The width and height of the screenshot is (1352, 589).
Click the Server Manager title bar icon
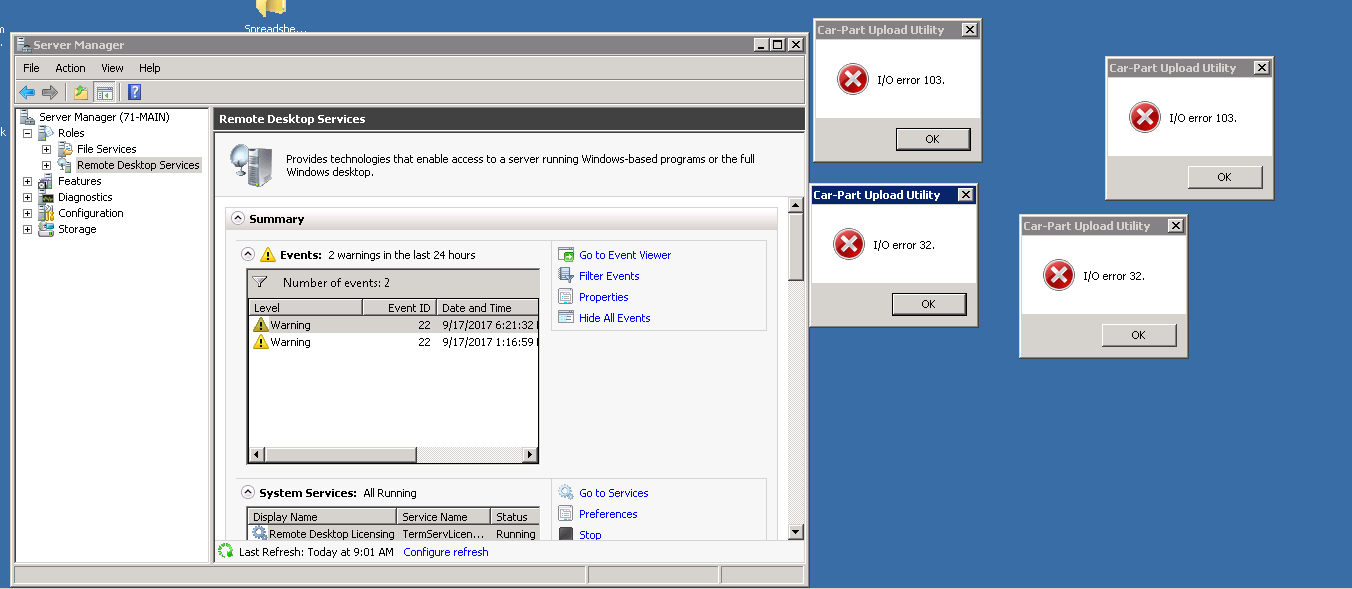(x=23, y=45)
